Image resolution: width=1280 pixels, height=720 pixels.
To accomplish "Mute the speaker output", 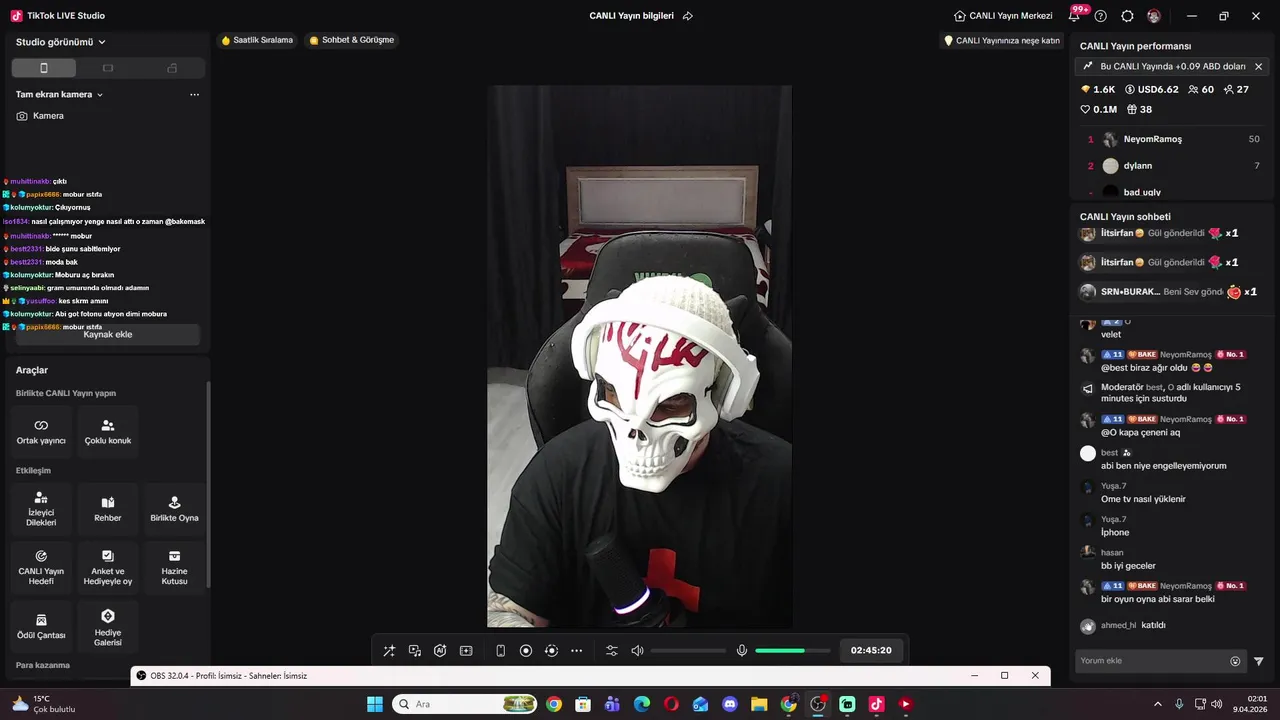I will tap(637, 651).
